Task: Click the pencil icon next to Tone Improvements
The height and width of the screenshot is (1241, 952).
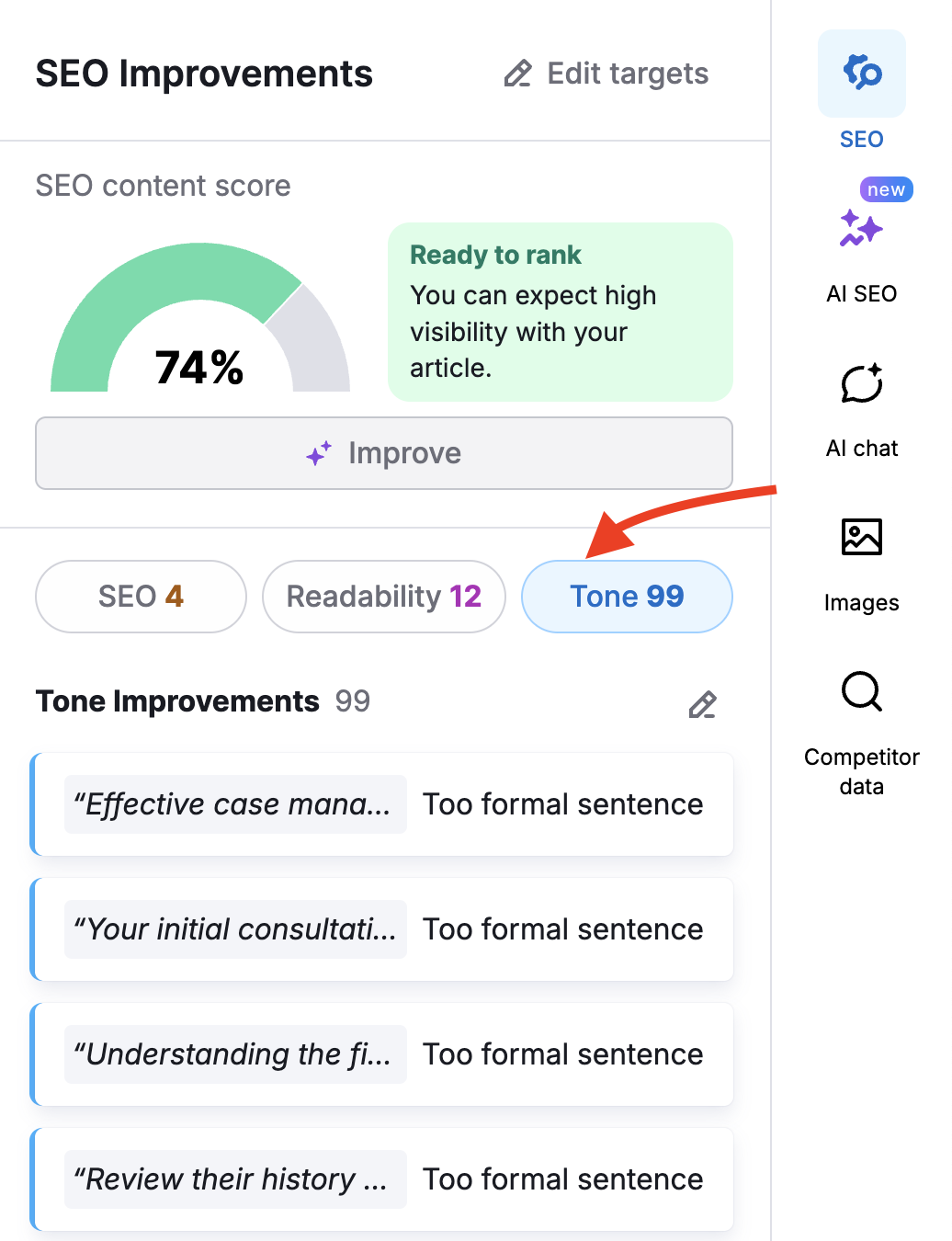Action: 702,704
